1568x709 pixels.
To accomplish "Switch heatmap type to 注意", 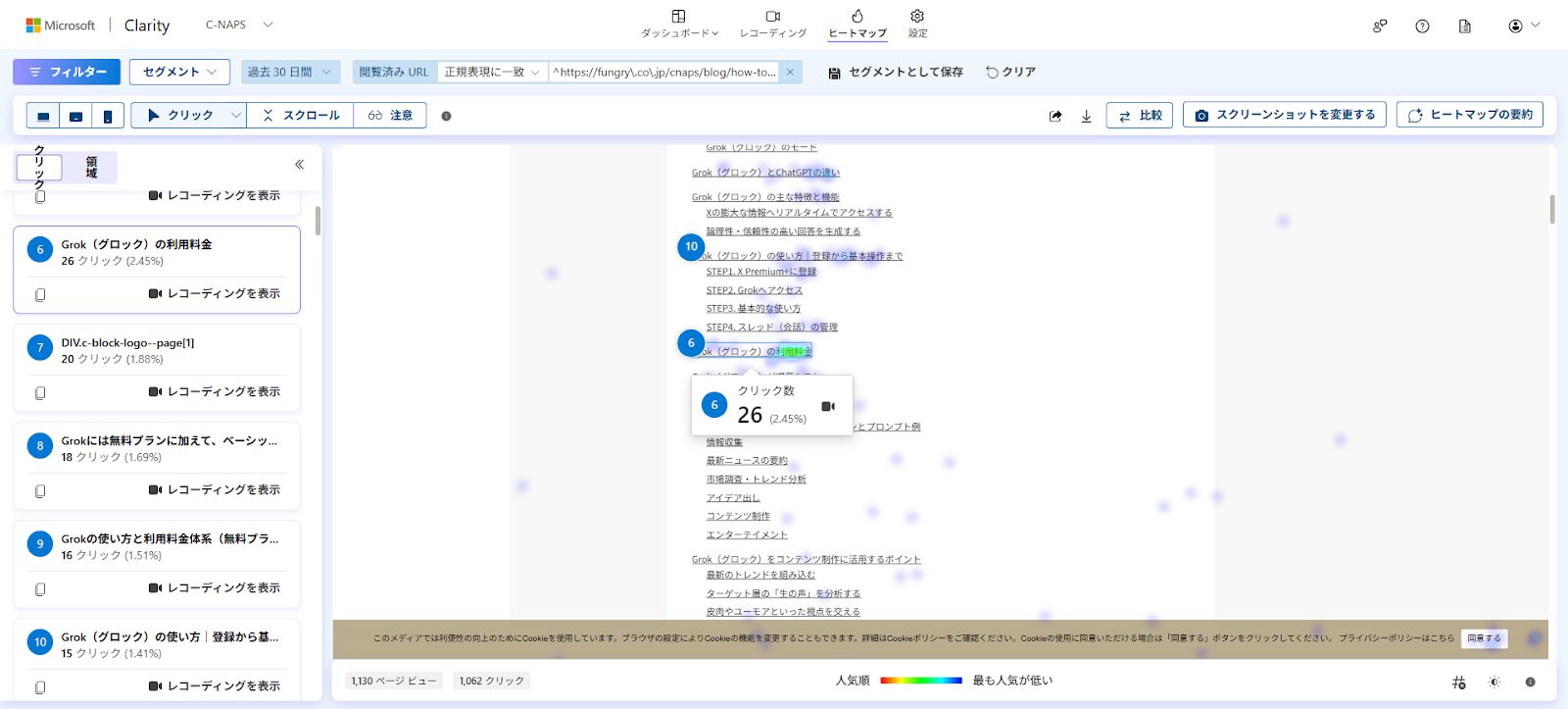I will pyautogui.click(x=390, y=116).
